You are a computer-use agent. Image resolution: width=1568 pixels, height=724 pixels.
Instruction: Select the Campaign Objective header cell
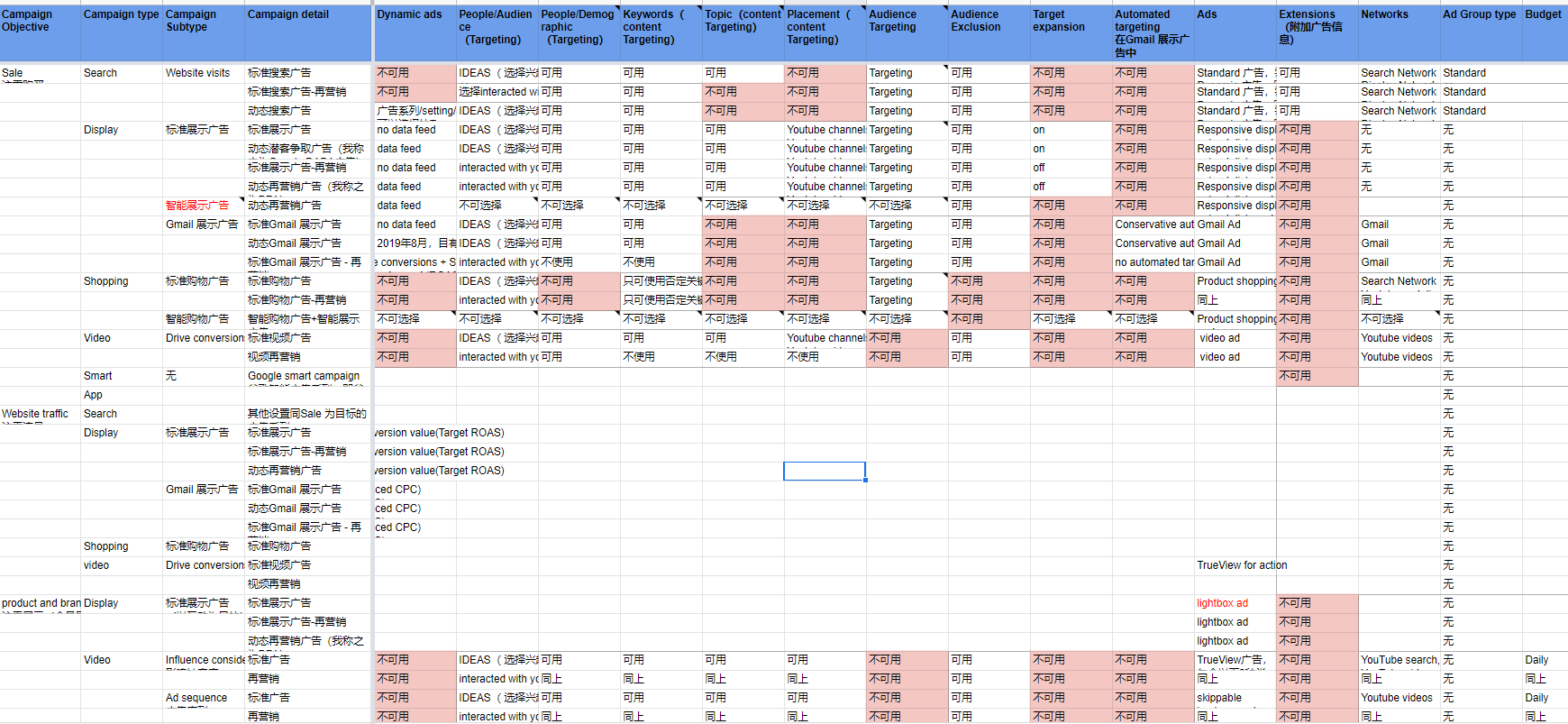(x=40, y=32)
